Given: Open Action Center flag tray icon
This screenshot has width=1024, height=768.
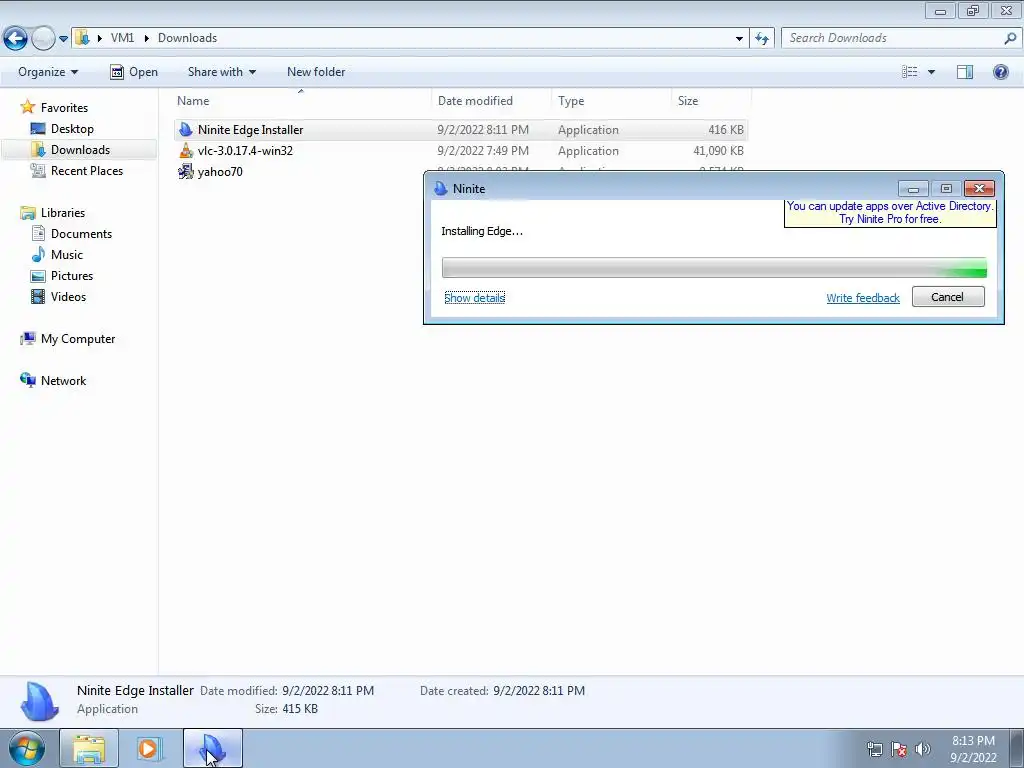Looking at the screenshot, I should (x=899, y=749).
